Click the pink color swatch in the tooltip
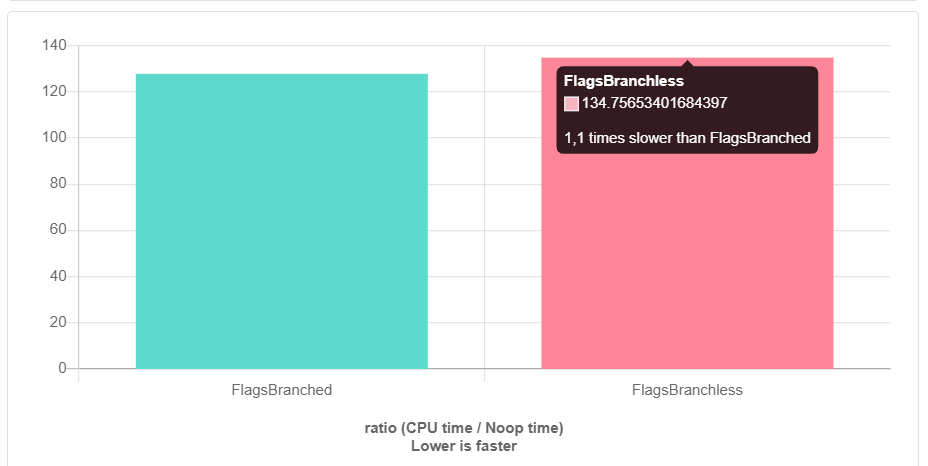The width and height of the screenshot is (928, 466). pyautogui.click(x=571, y=103)
